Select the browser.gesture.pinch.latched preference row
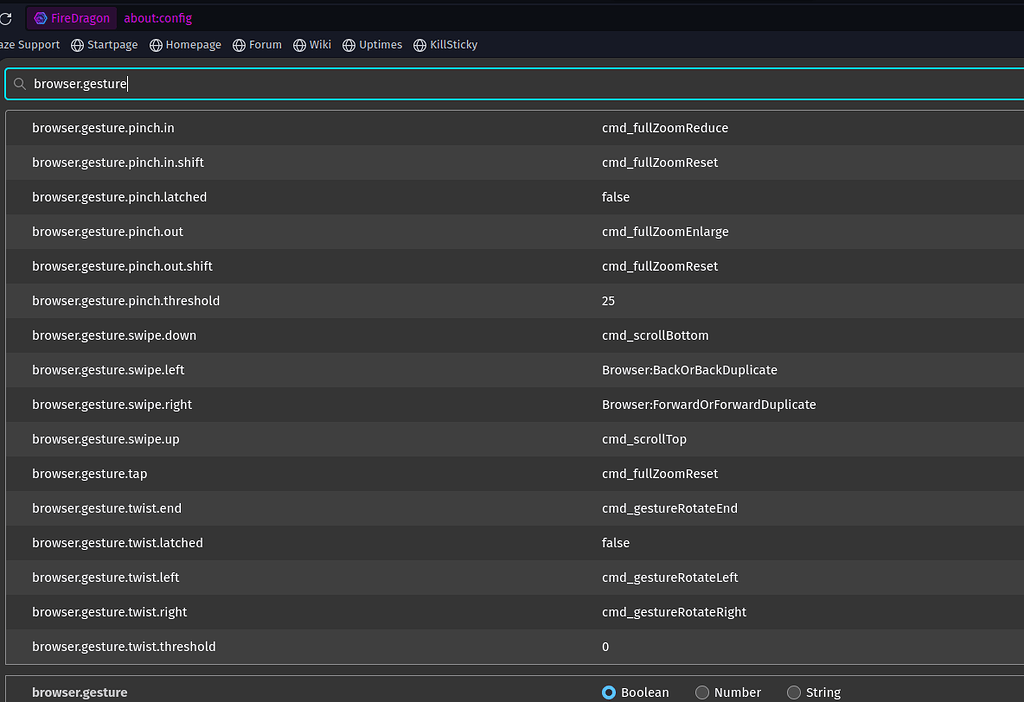The height and width of the screenshot is (702, 1024). (x=119, y=197)
